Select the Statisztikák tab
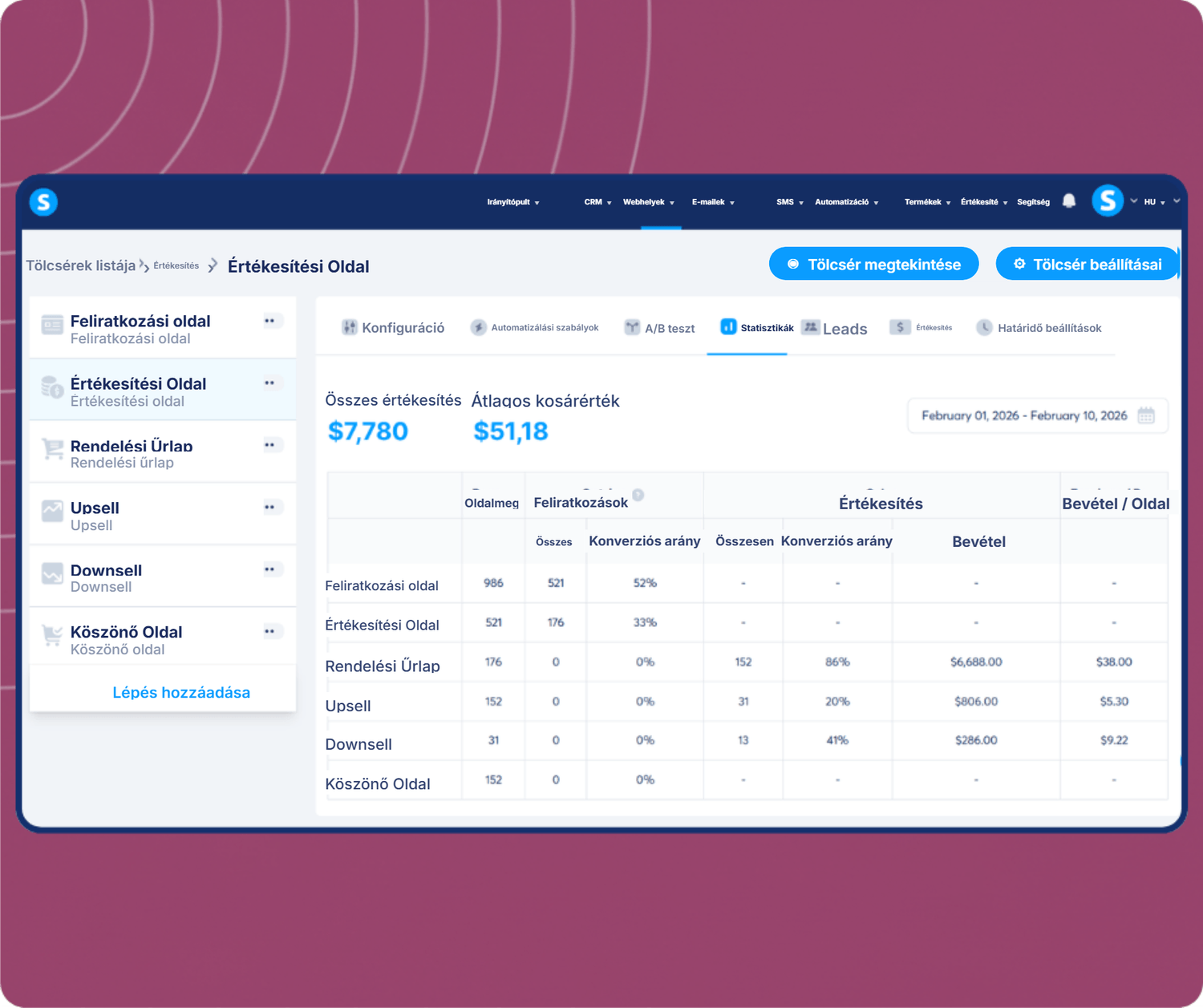Viewport: 1203px width, 1008px height. point(757,327)
